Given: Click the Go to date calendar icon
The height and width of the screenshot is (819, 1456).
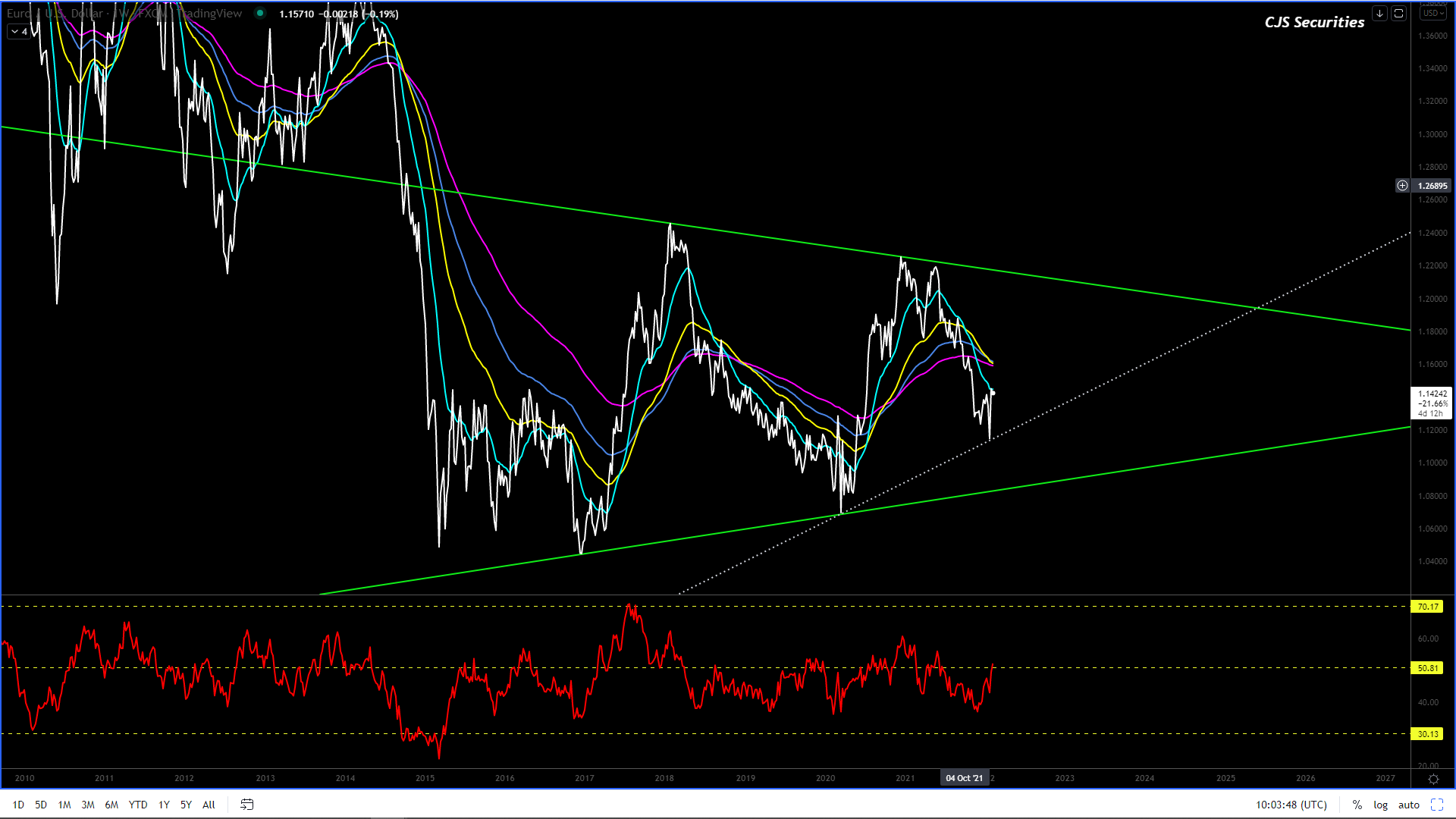Looking at the screenshot, I should coord(247,805).
